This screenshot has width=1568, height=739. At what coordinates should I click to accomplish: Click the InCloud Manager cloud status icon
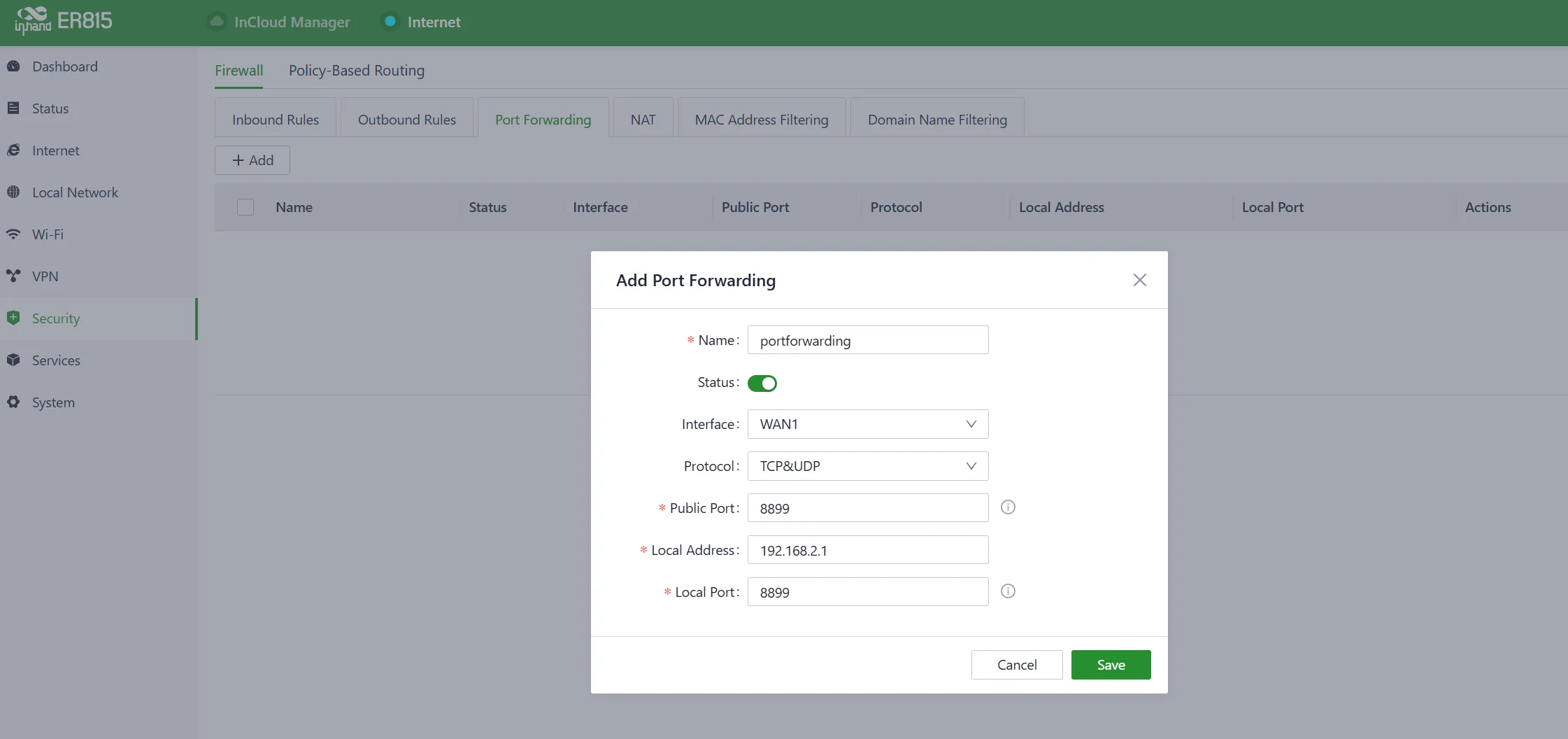217,22
